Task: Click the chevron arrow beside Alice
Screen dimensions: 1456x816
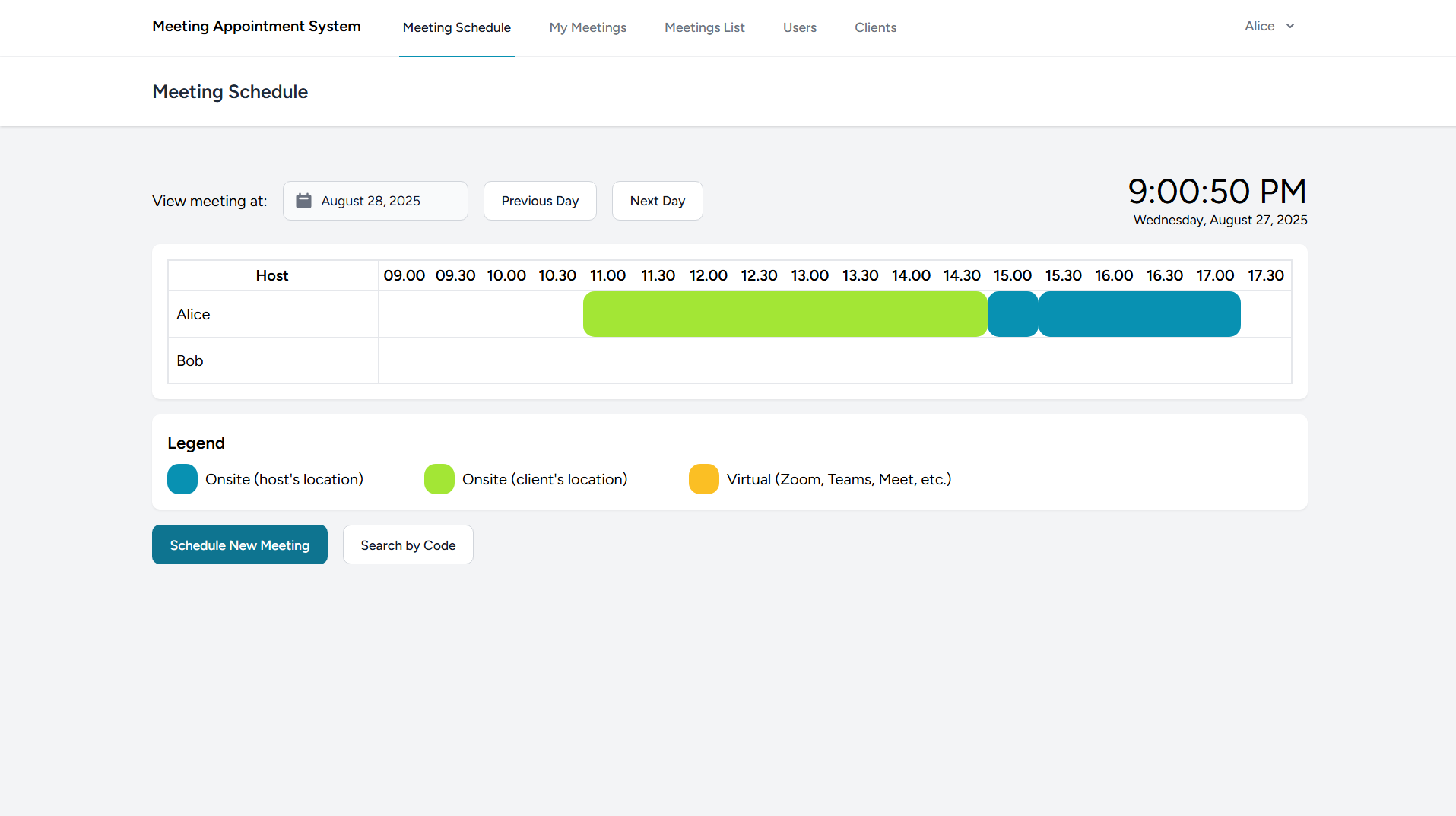Action: click(x=1290, y=27)
